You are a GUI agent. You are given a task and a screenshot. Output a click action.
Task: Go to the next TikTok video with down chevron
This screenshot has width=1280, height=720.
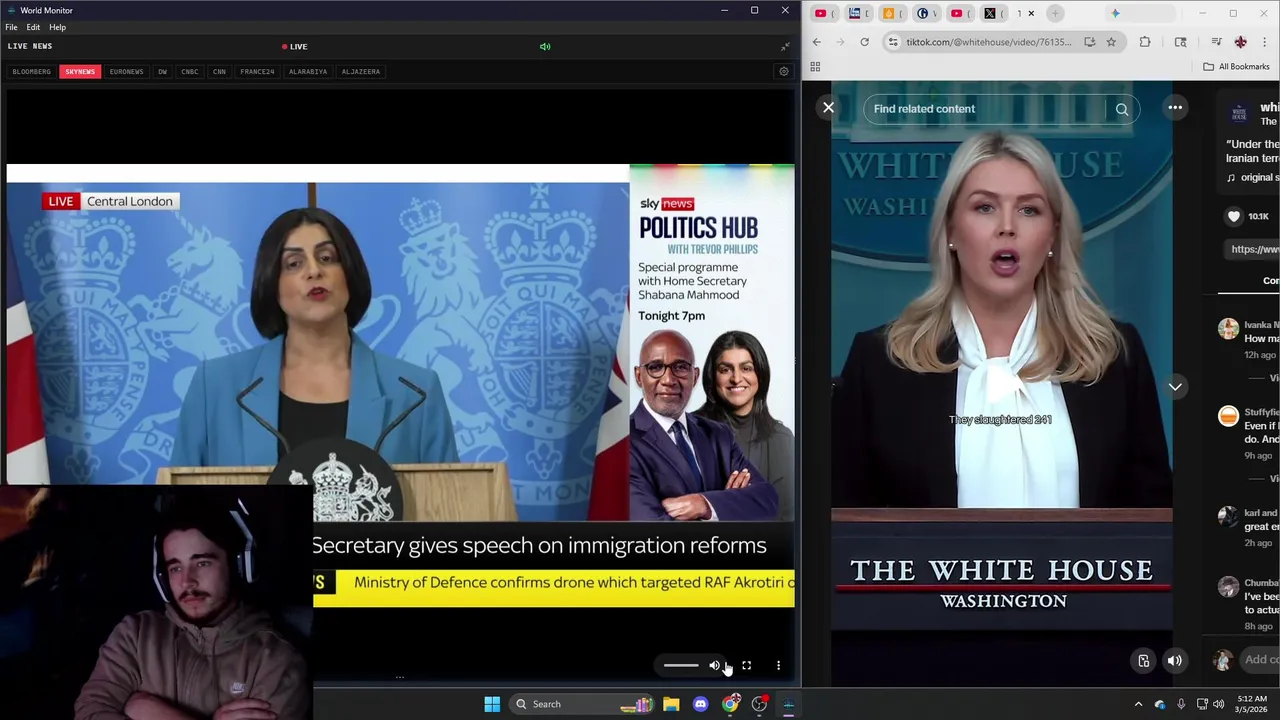pyautogui.click(x=1175, y=386)
